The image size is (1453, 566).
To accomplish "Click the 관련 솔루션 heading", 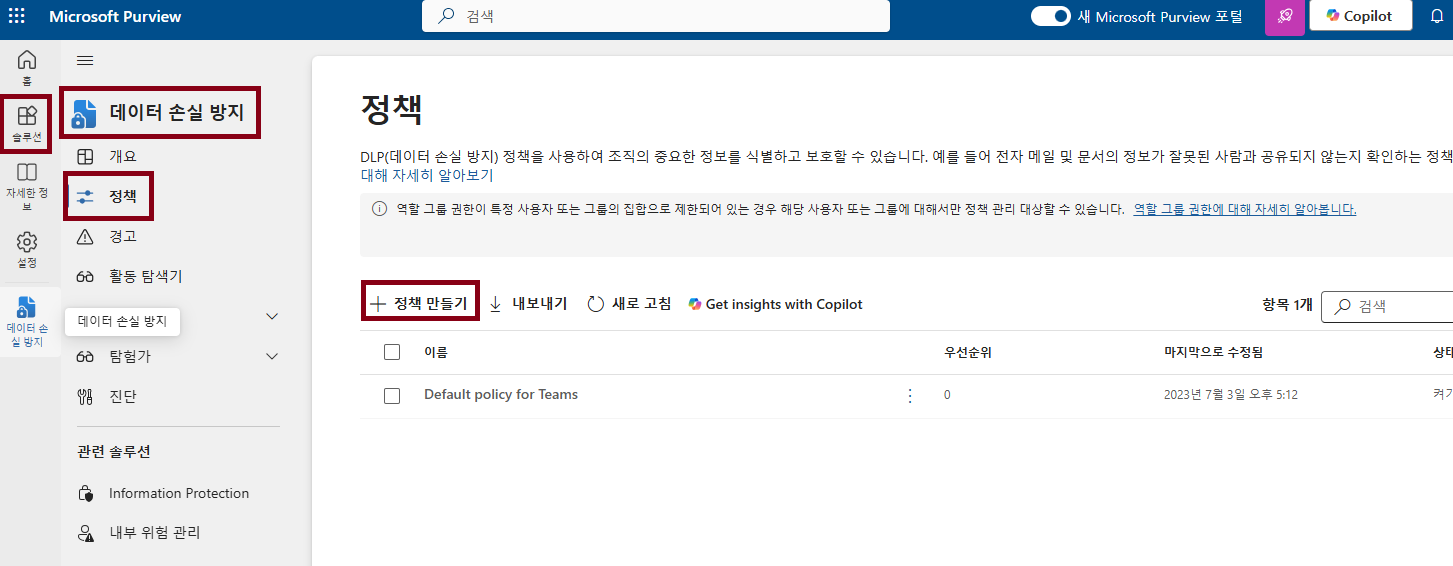I will click(x=114, y=451).
